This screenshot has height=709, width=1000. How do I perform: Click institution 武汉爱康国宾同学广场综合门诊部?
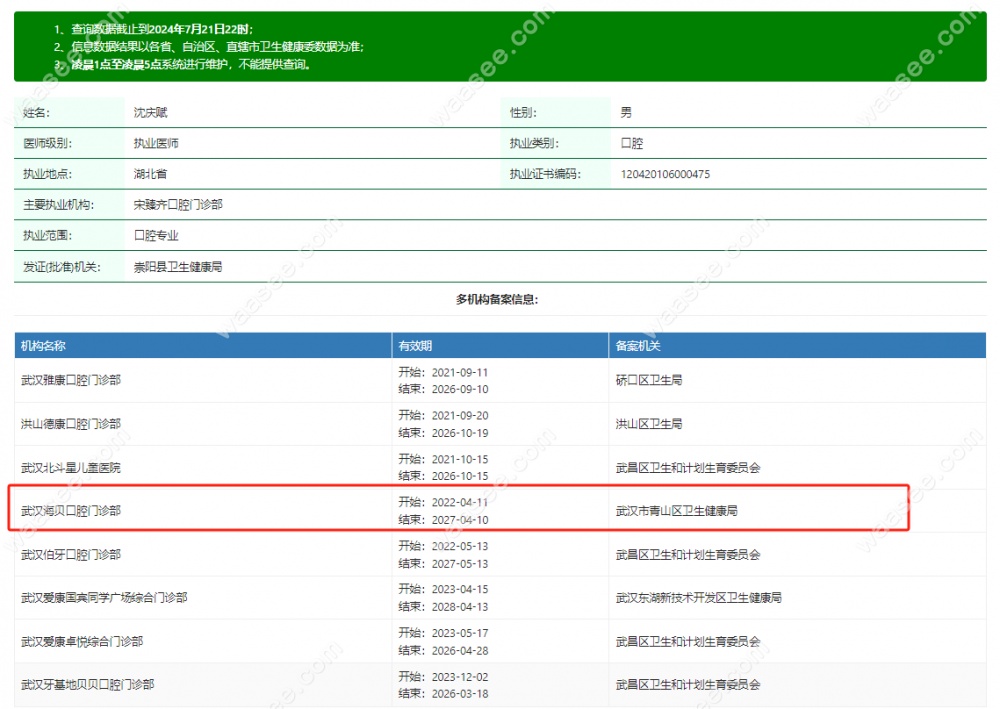[x=104, y=597]
